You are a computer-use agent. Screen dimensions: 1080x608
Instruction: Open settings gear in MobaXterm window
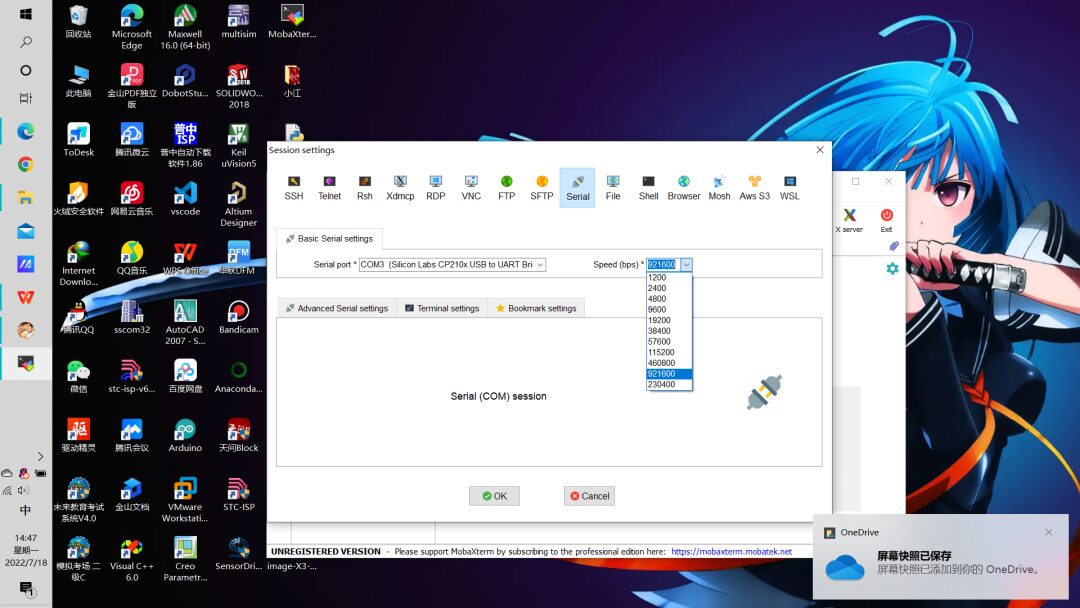coord(892,269)
